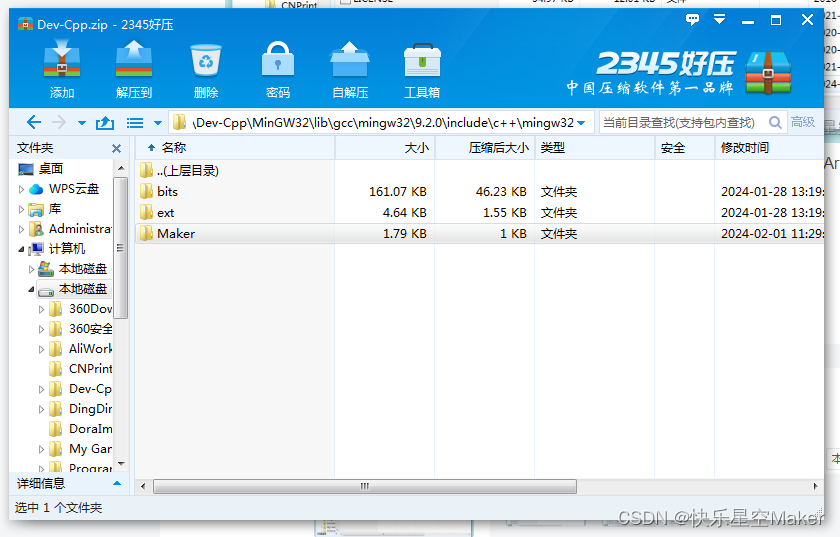Select the ..(上层目录) parent row
840x537 pixels.
tap(479, 171)
